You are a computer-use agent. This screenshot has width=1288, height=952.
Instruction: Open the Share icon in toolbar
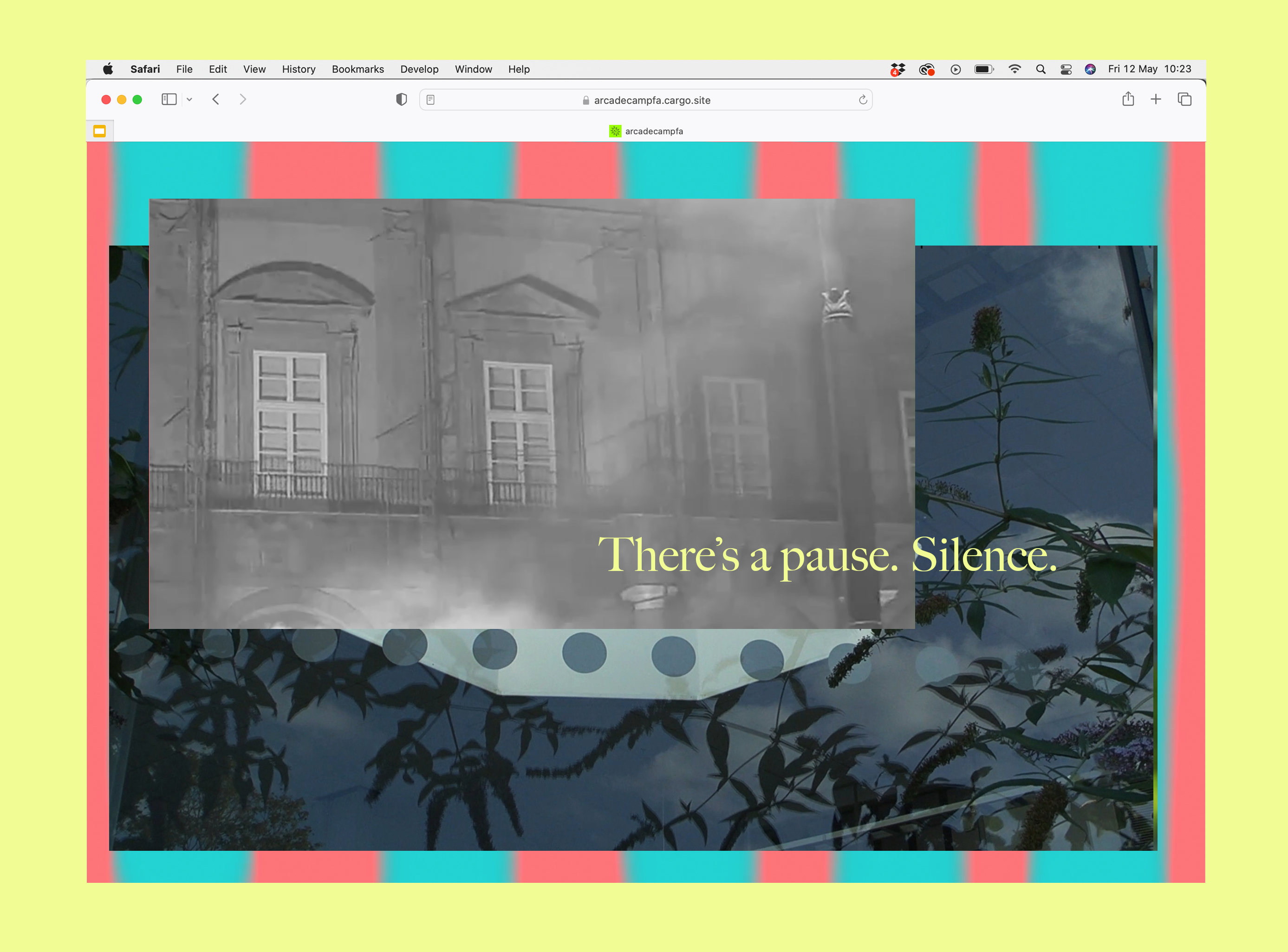coord(1128,100)
